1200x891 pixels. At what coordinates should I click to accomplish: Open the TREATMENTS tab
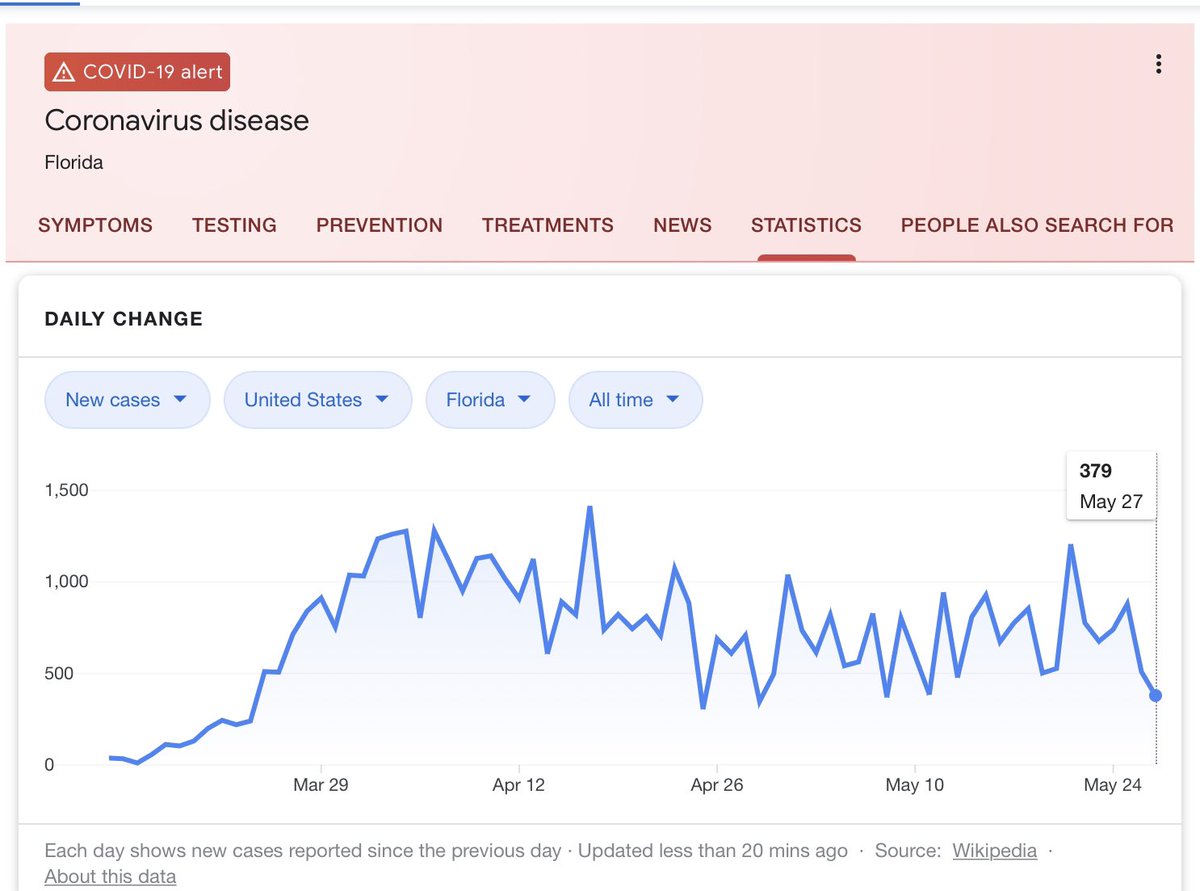coord(548,225)
